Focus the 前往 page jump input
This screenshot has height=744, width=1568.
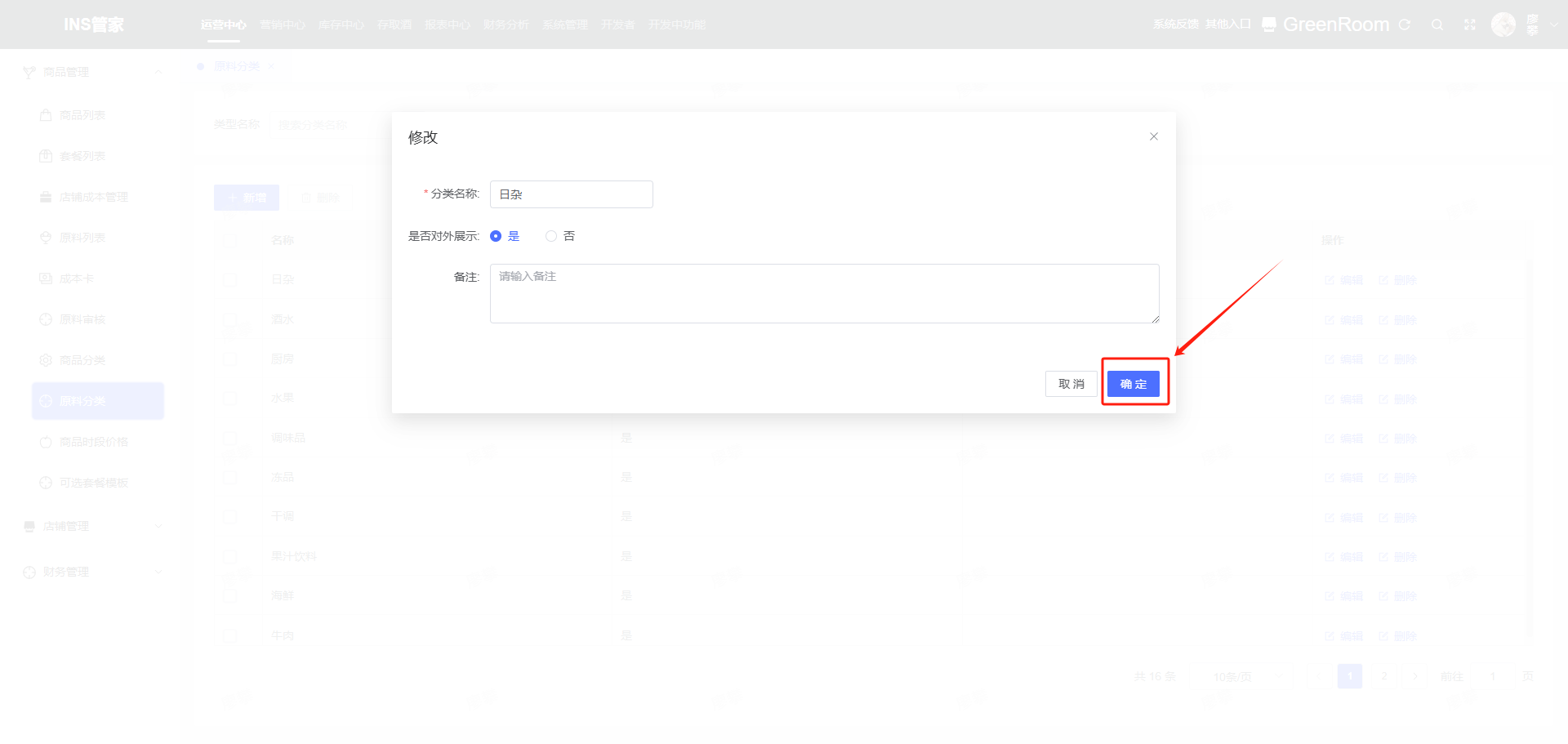click(x=1493, y=676)
